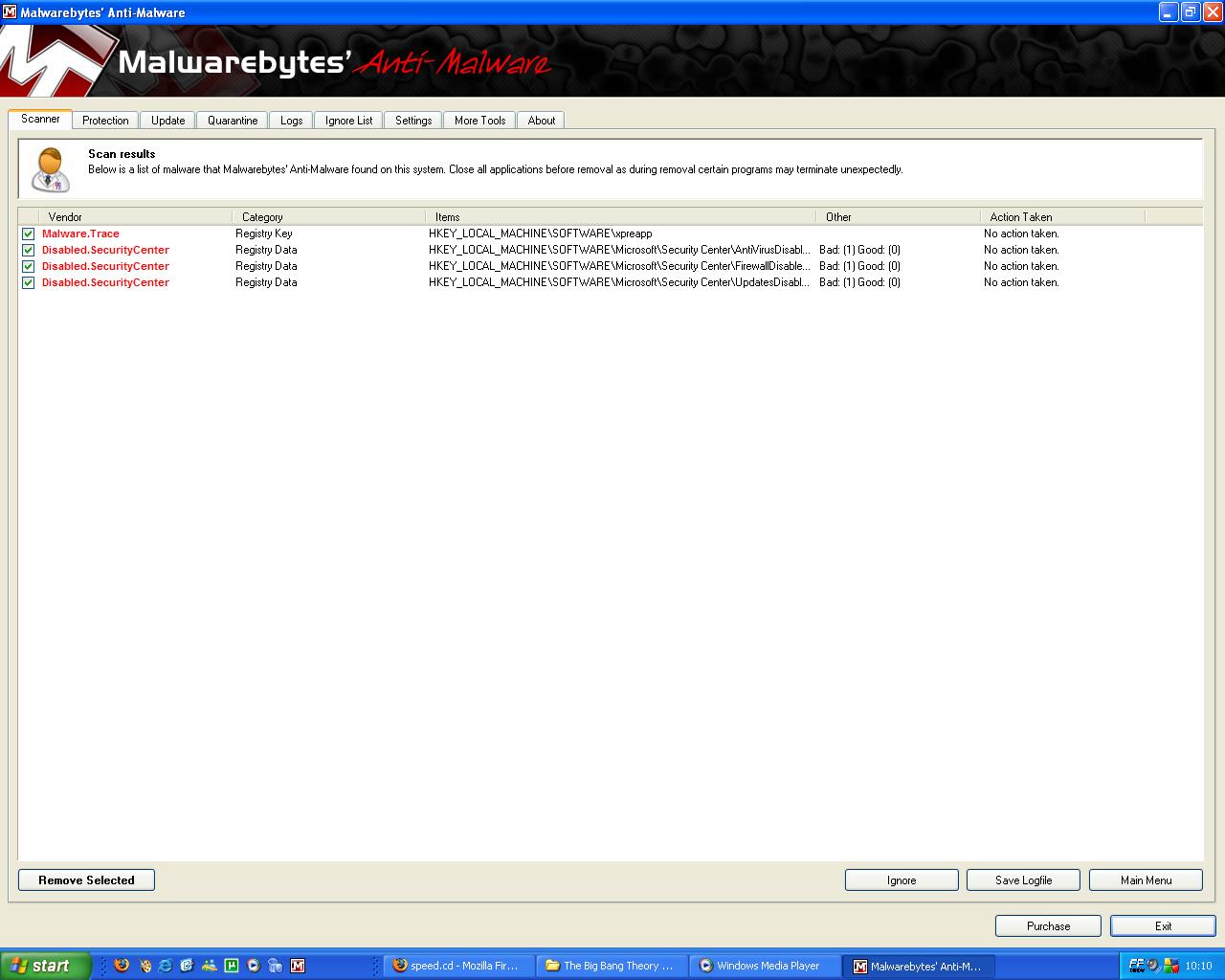Click the FF tray icon

coord(1137,966)
